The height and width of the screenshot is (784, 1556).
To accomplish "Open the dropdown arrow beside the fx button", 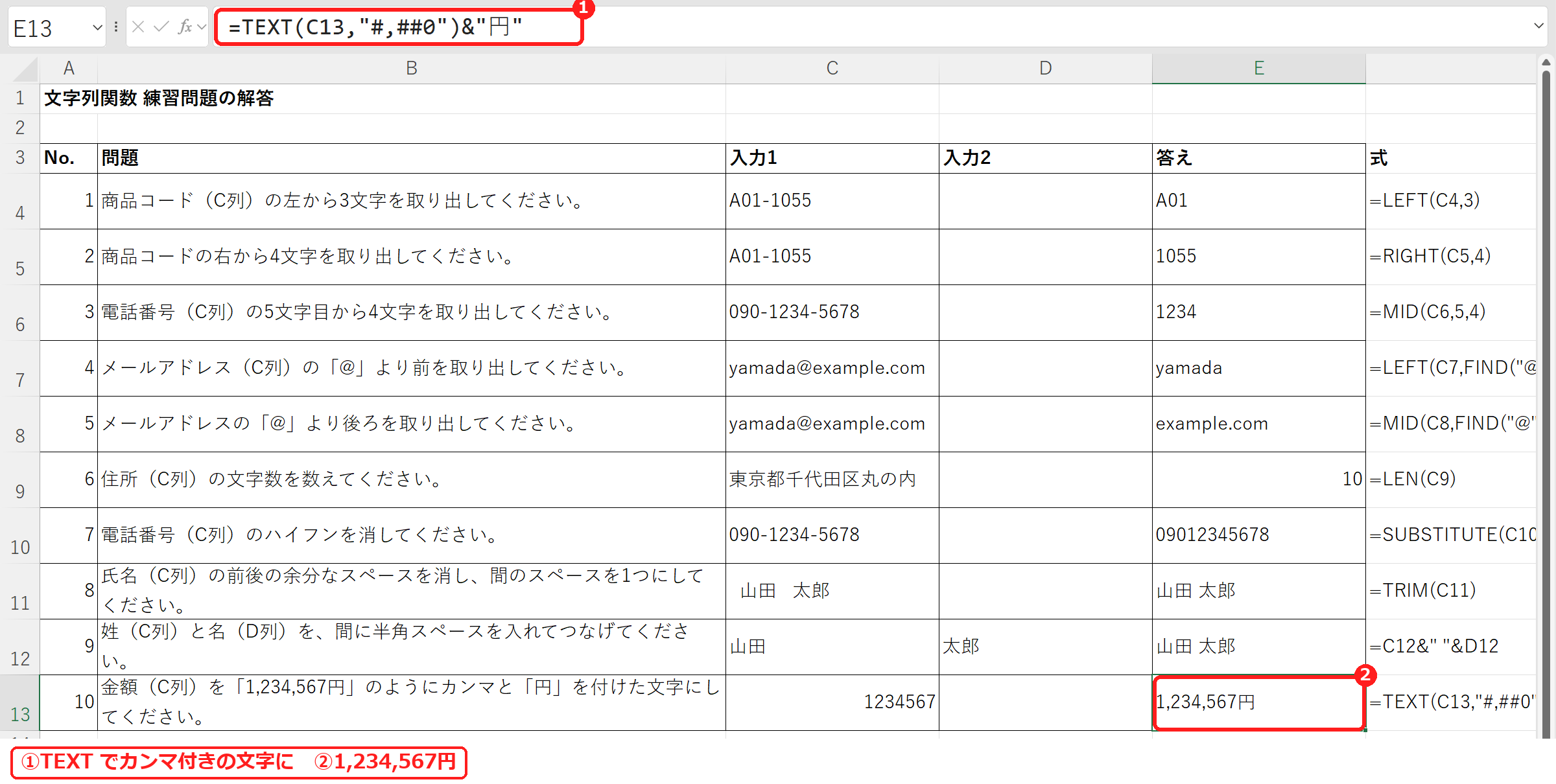I will tap(202, 27).
